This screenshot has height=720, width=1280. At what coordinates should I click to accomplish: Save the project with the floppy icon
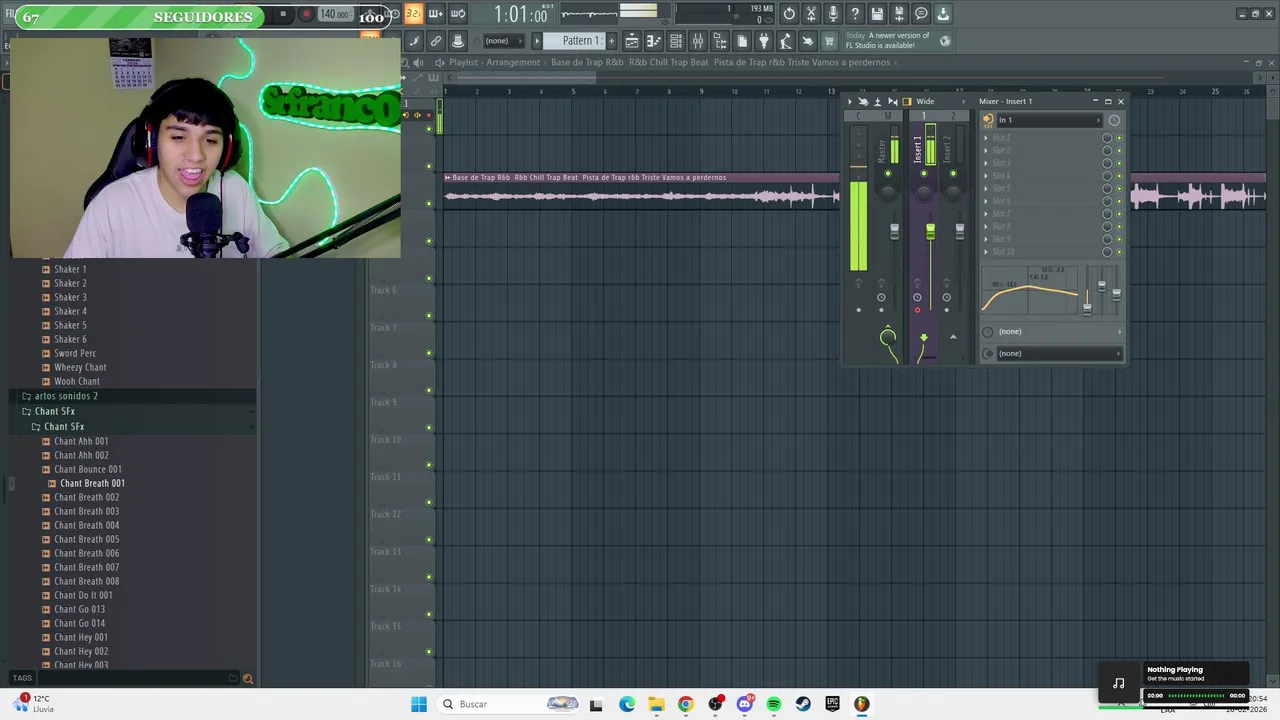click(x=877, y=14)
